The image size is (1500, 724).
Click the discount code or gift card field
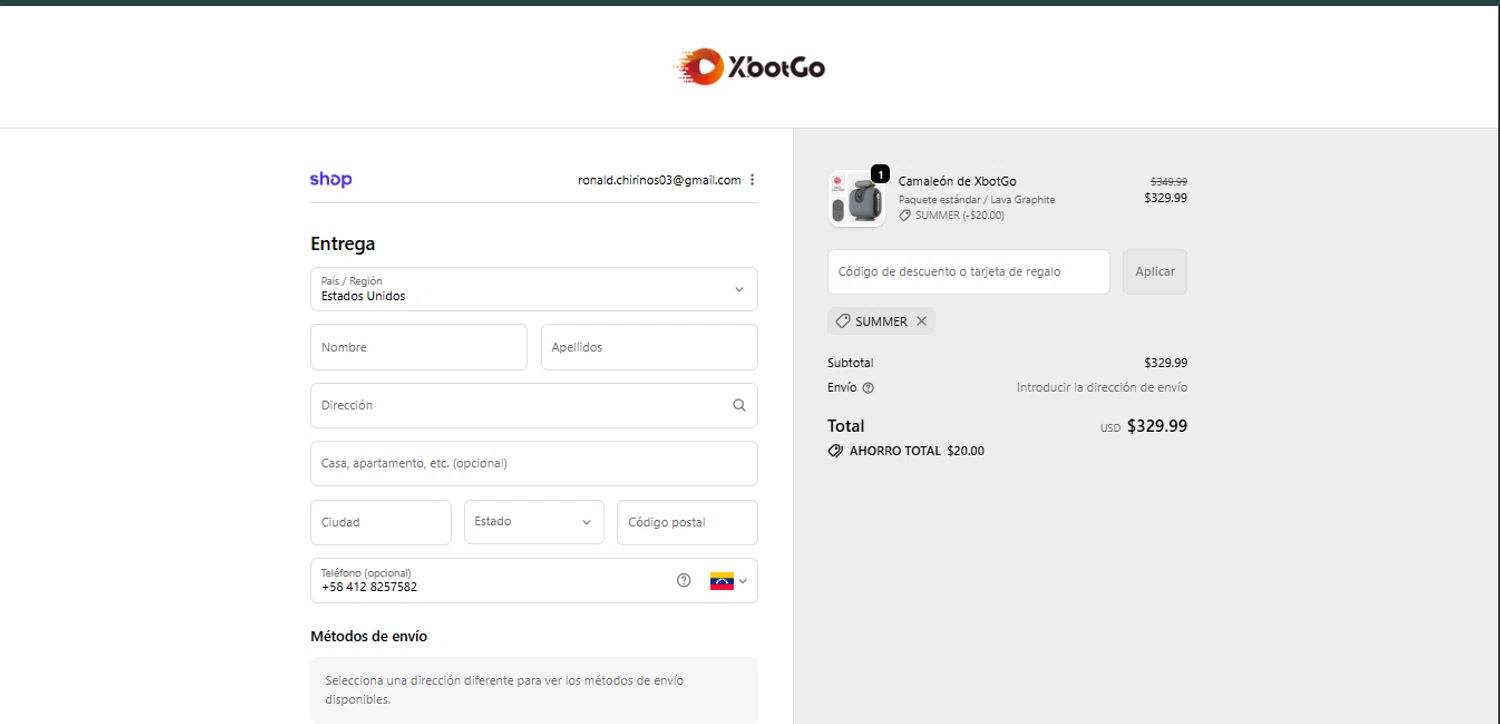tap(969, 272)
